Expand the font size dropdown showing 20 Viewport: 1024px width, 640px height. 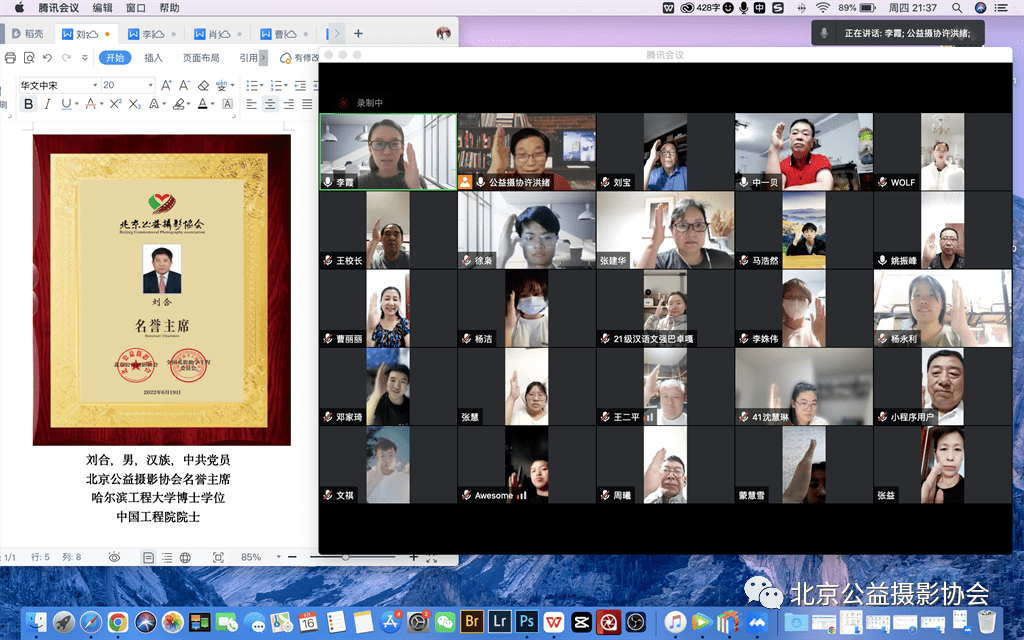[x=151, y=86]
